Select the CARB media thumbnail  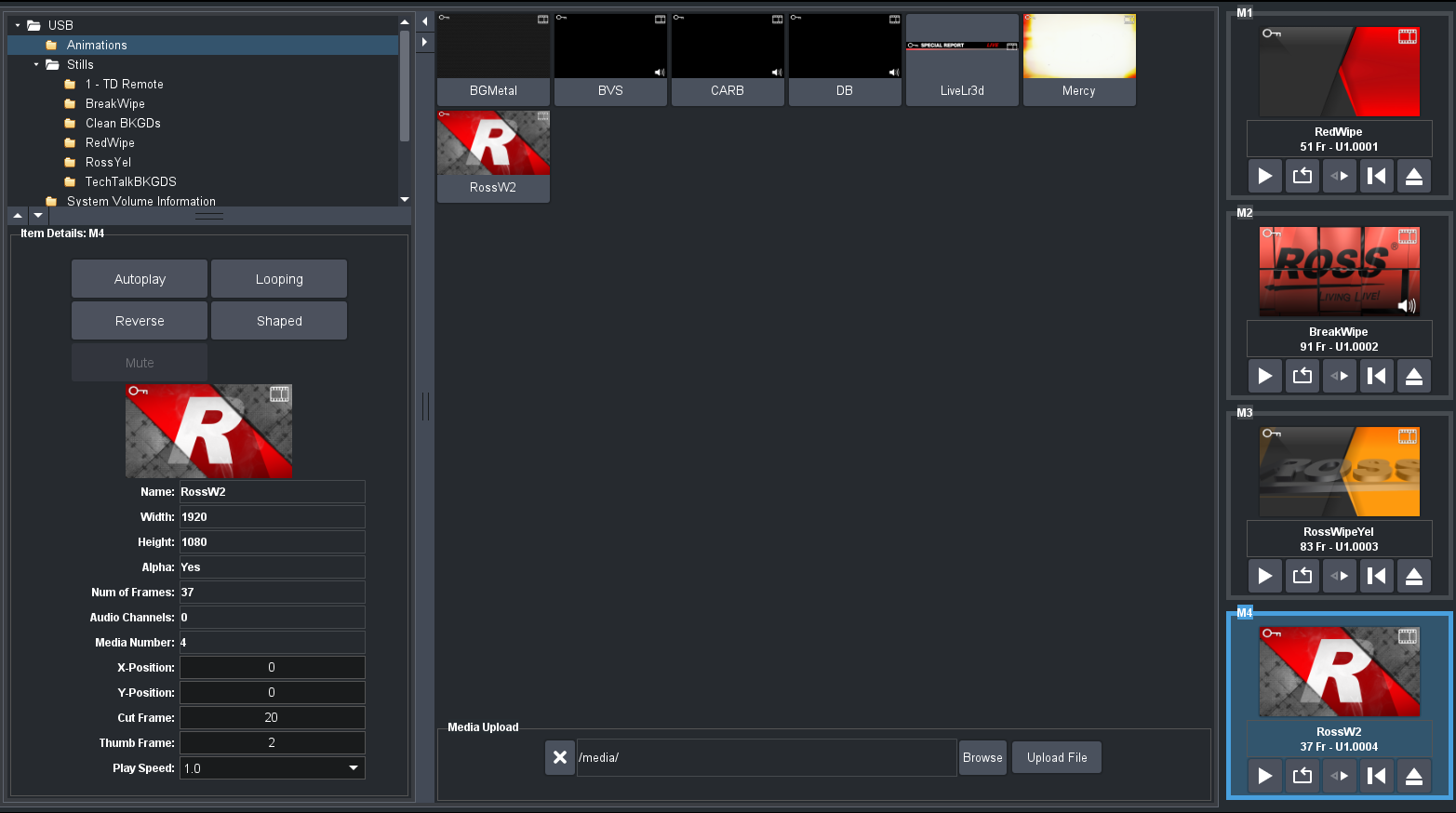(728, 60)
